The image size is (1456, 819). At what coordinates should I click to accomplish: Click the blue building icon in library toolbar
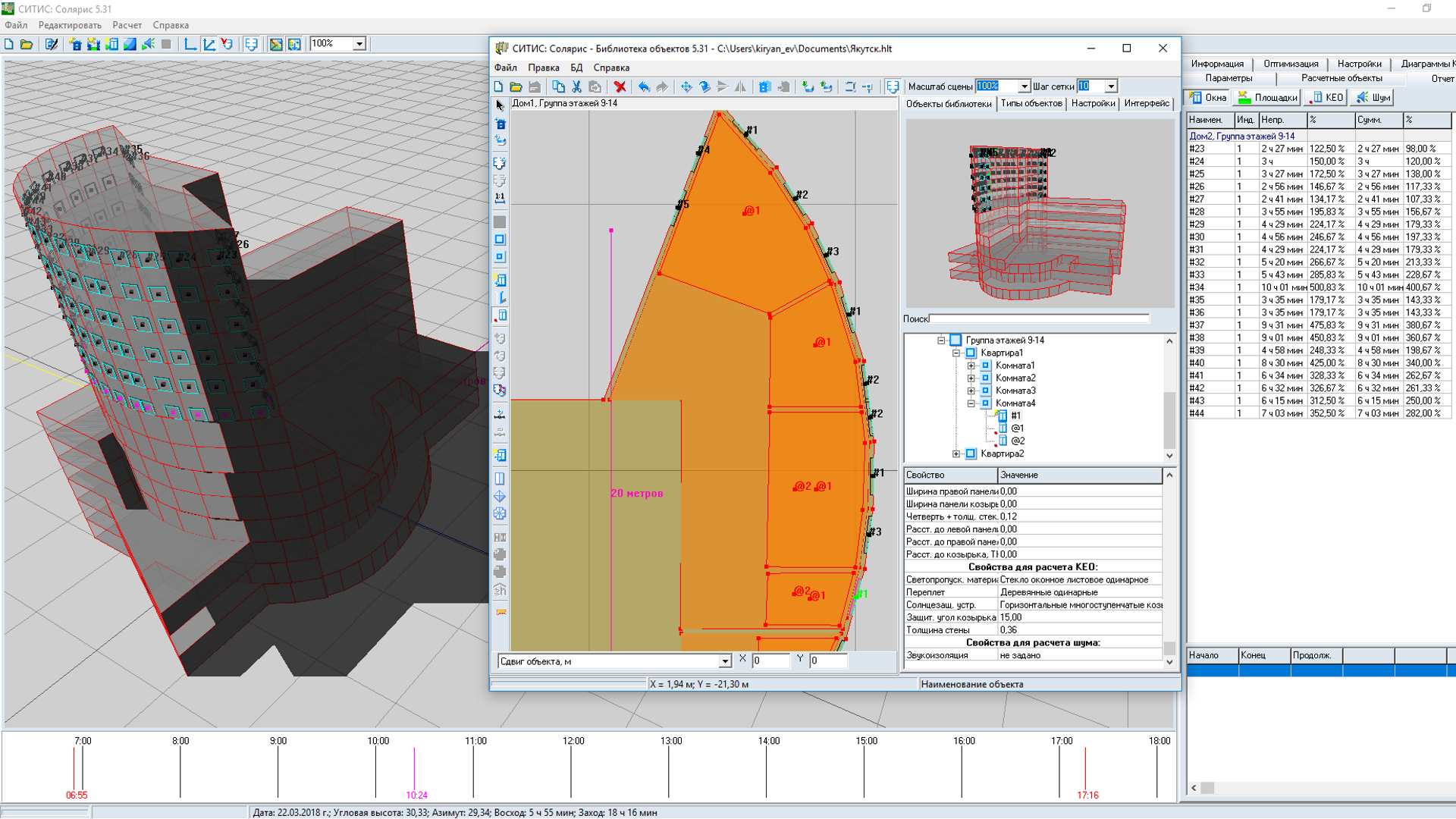click(x=764, y=86)
